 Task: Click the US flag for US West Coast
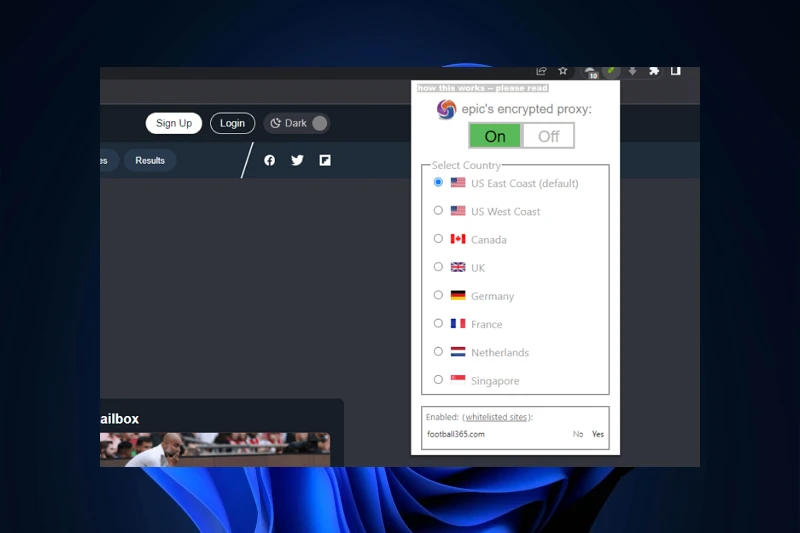click(x=458, y=211)
